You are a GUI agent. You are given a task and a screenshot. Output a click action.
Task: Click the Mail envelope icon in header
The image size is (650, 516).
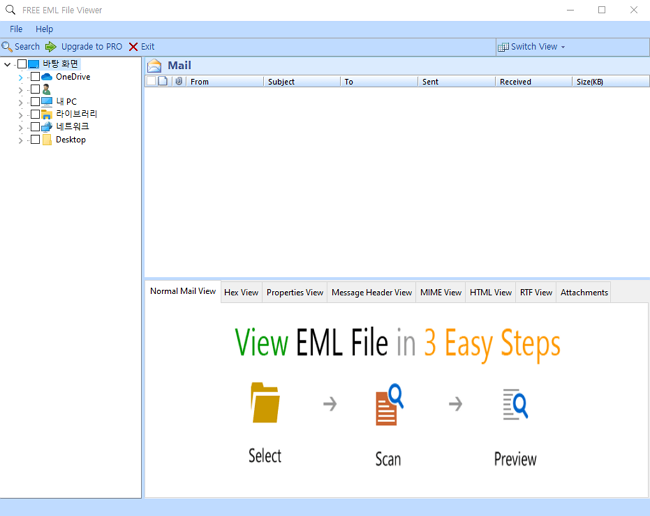[x=154, y=65]
